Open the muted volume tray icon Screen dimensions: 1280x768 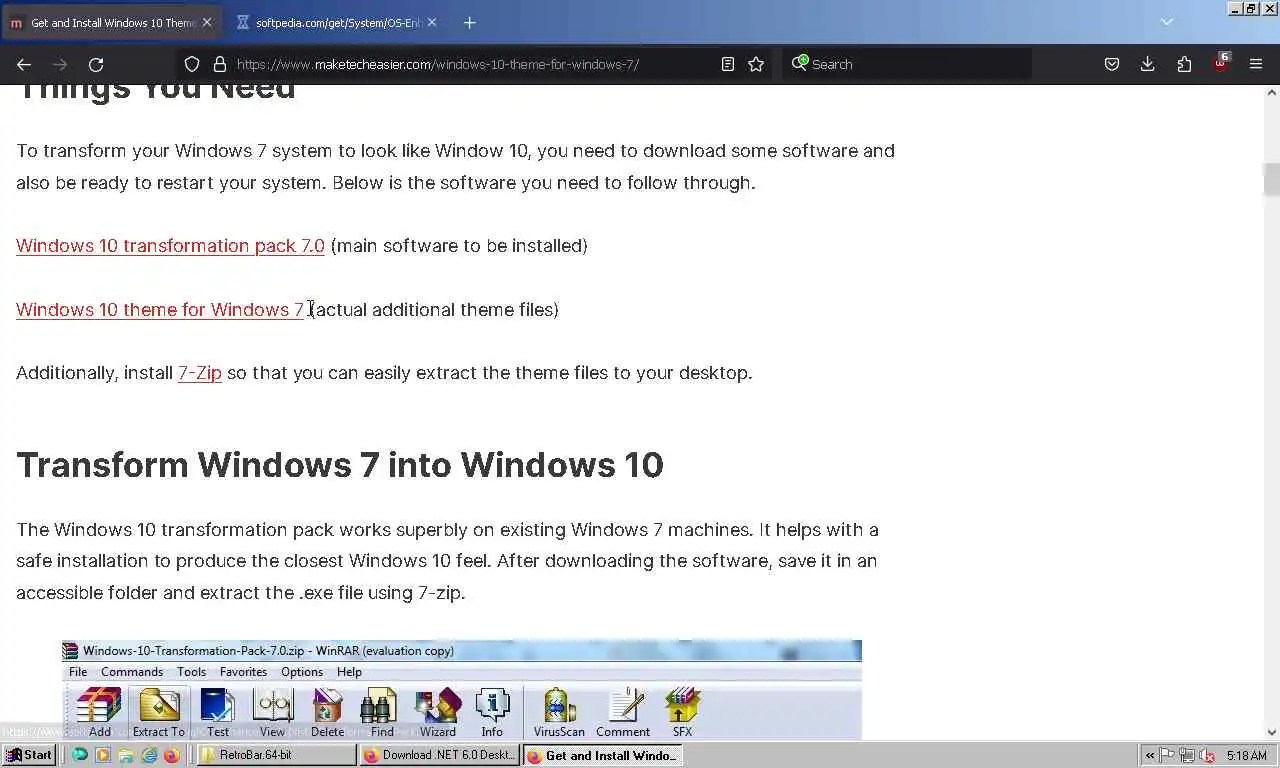point(1207,755)
